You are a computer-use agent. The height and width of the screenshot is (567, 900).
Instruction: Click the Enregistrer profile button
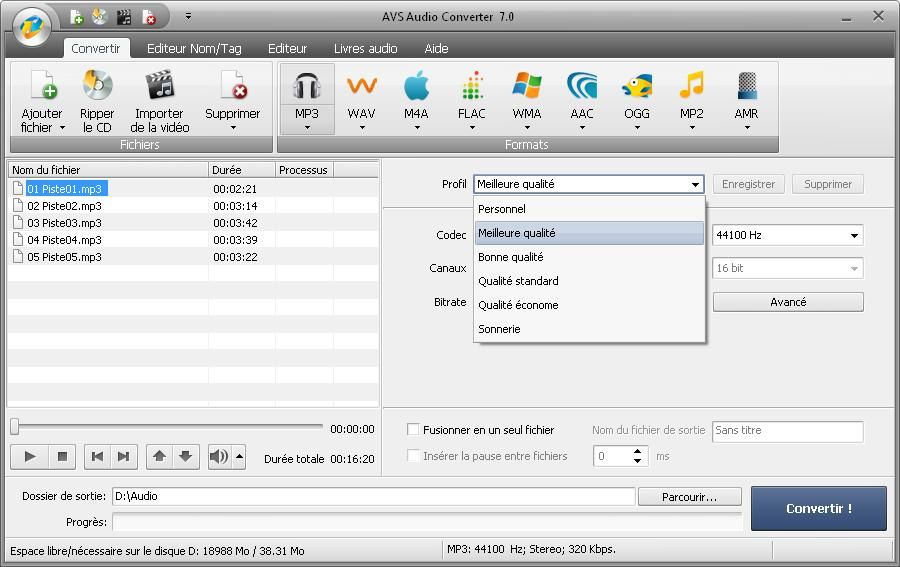pos(748,184)
